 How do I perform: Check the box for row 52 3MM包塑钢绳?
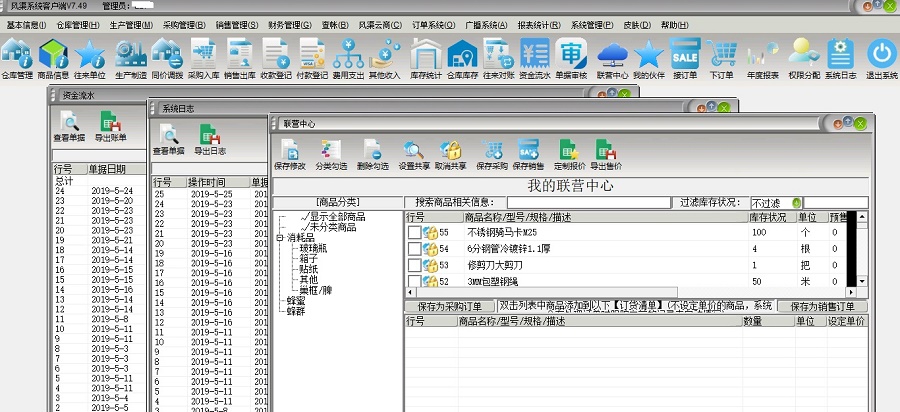pyautogui.click(x=414, y=281)
